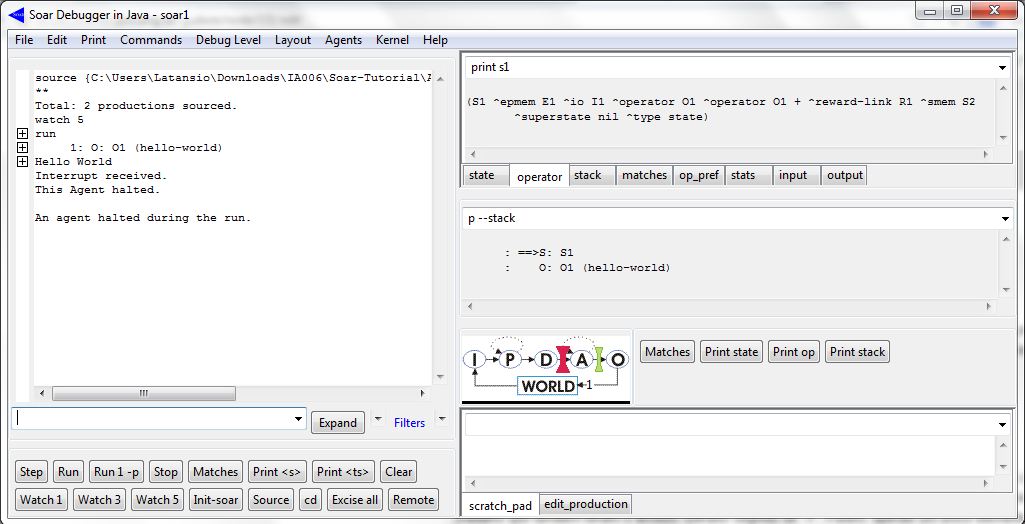
Task: Click the Propose phase node in diagram
Action: click(510, 359)
